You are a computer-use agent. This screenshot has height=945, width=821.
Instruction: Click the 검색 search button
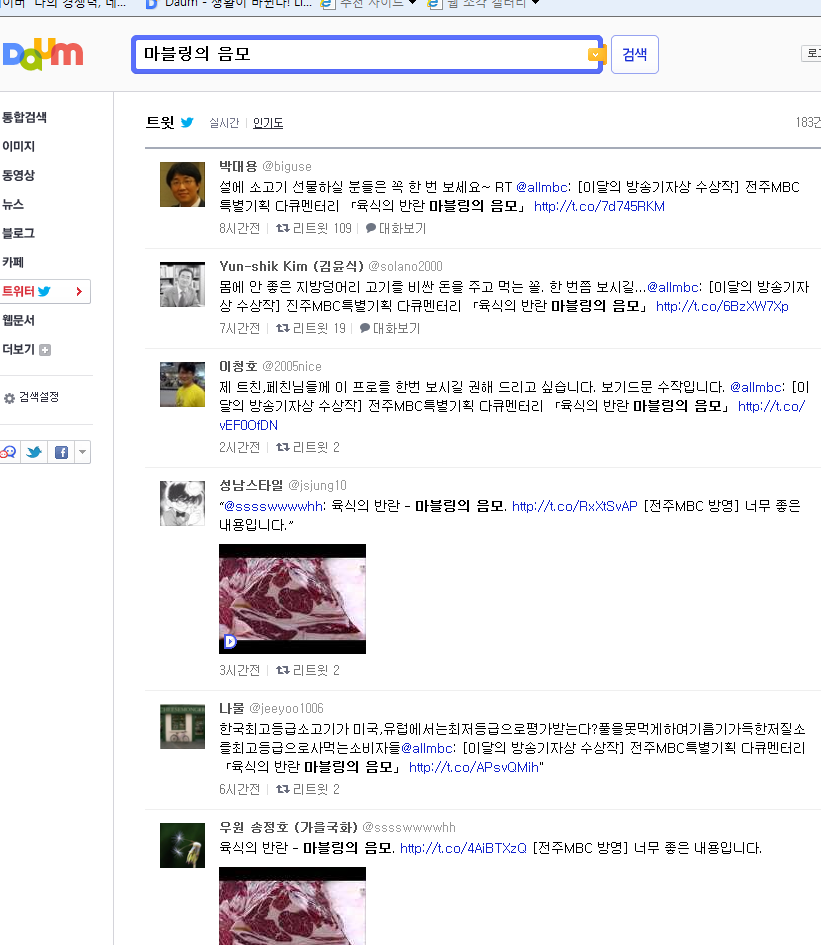coord(635,54)
